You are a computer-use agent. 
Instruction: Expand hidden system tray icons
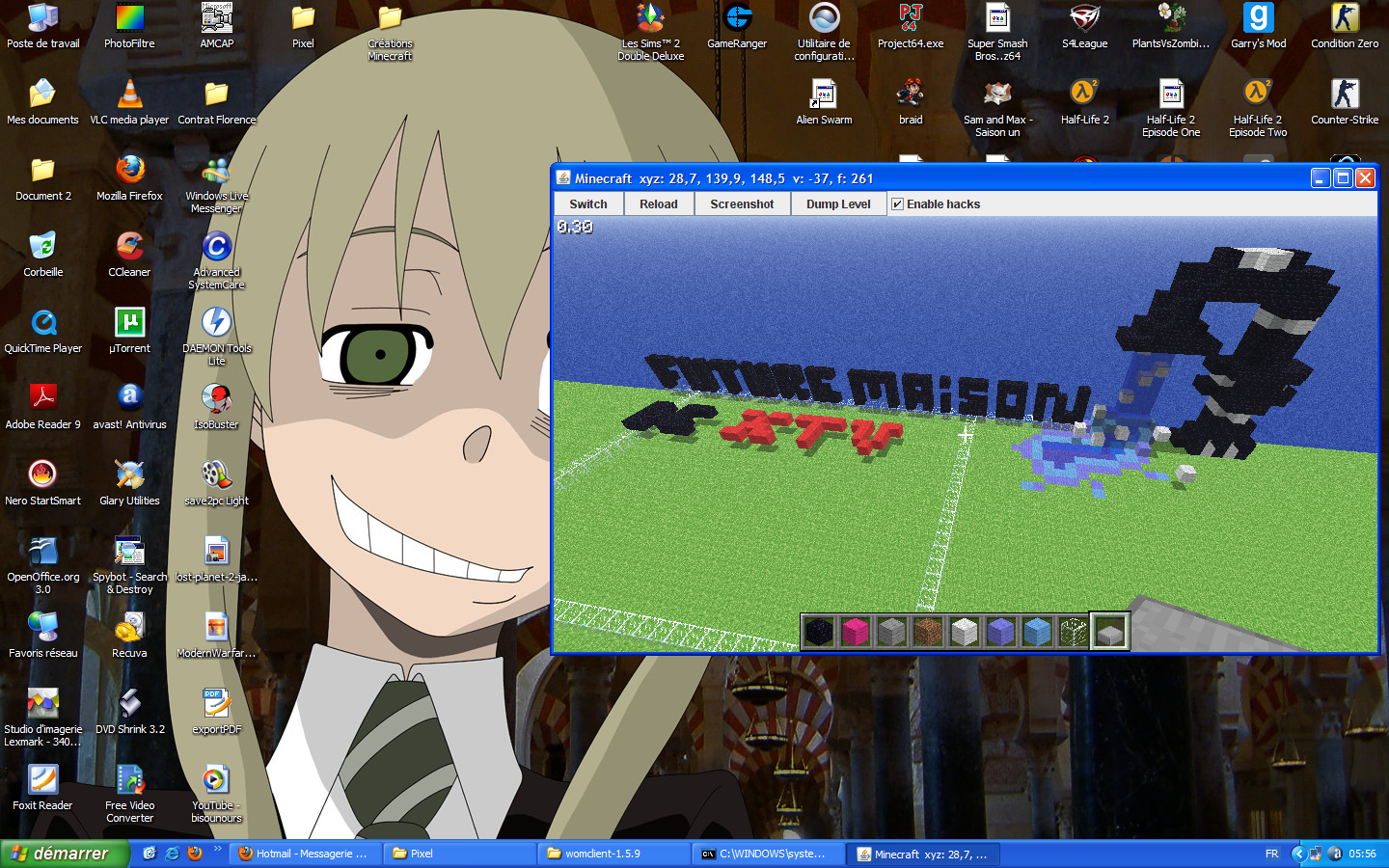(x=1298, y=854)
